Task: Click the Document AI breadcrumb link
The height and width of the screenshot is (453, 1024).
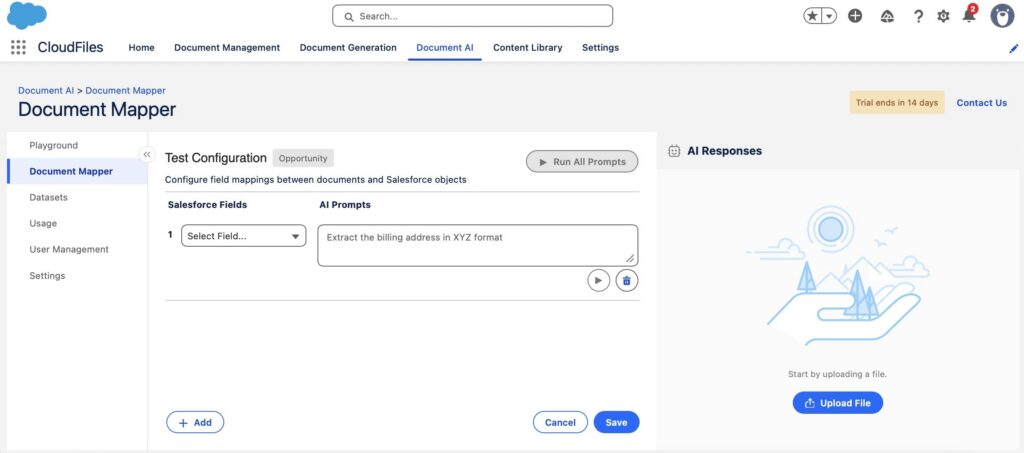Action: tap(46, 91)
